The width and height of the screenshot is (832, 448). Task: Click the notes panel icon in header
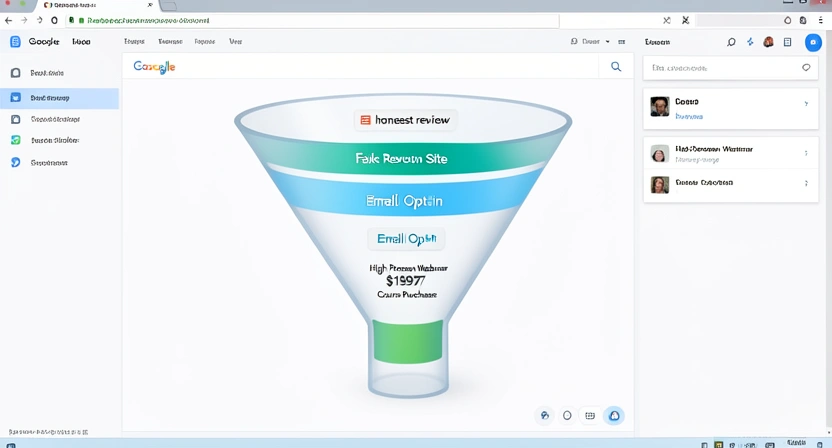(x=787, y=42)
